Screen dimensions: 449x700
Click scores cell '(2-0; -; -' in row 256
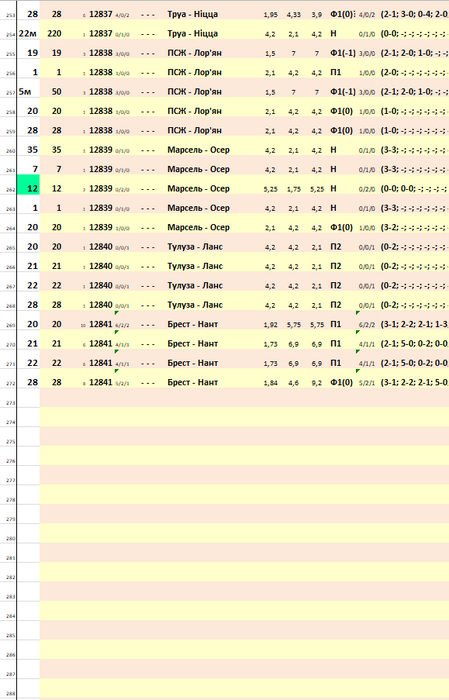point(414,72)
